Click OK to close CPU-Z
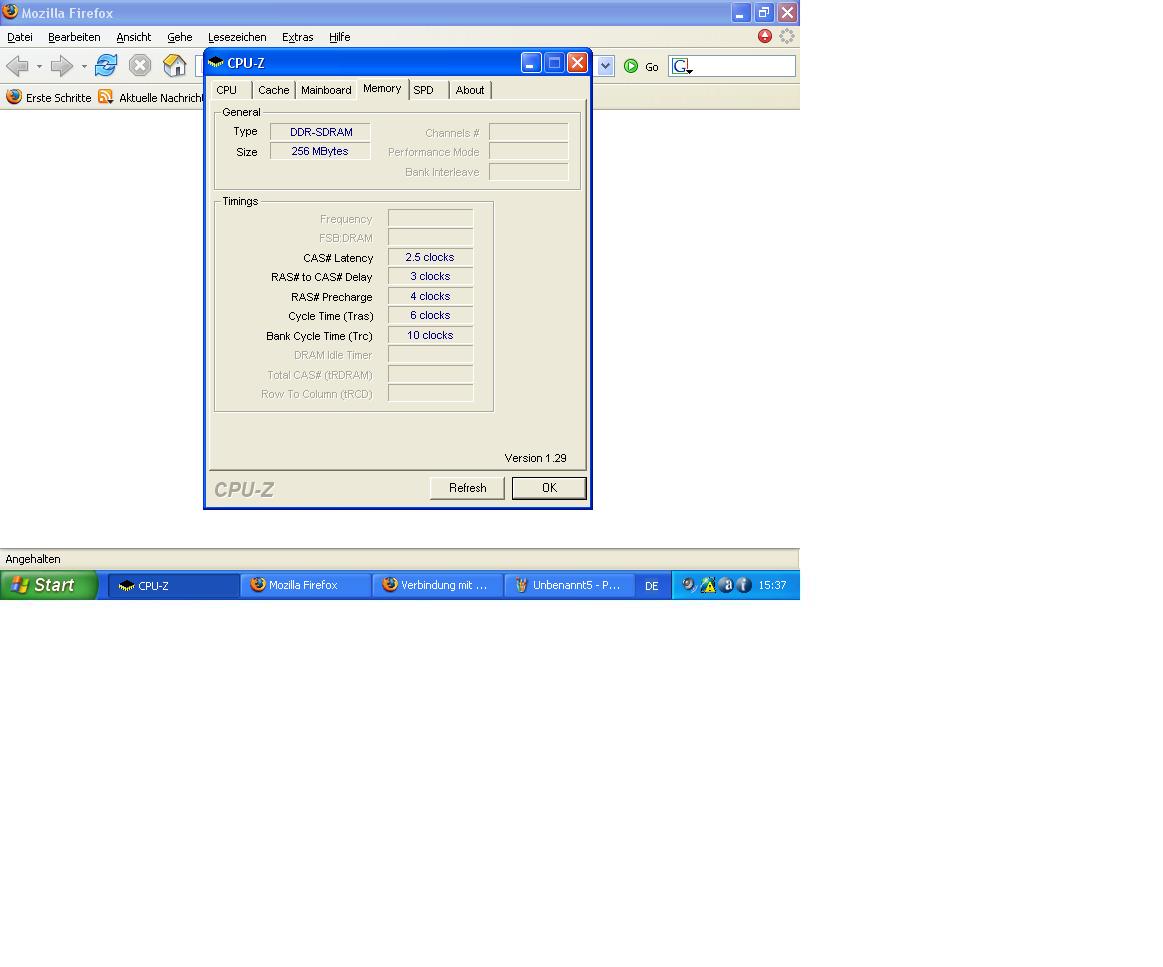The image size is (1163, 967). (x=549, y=488)
